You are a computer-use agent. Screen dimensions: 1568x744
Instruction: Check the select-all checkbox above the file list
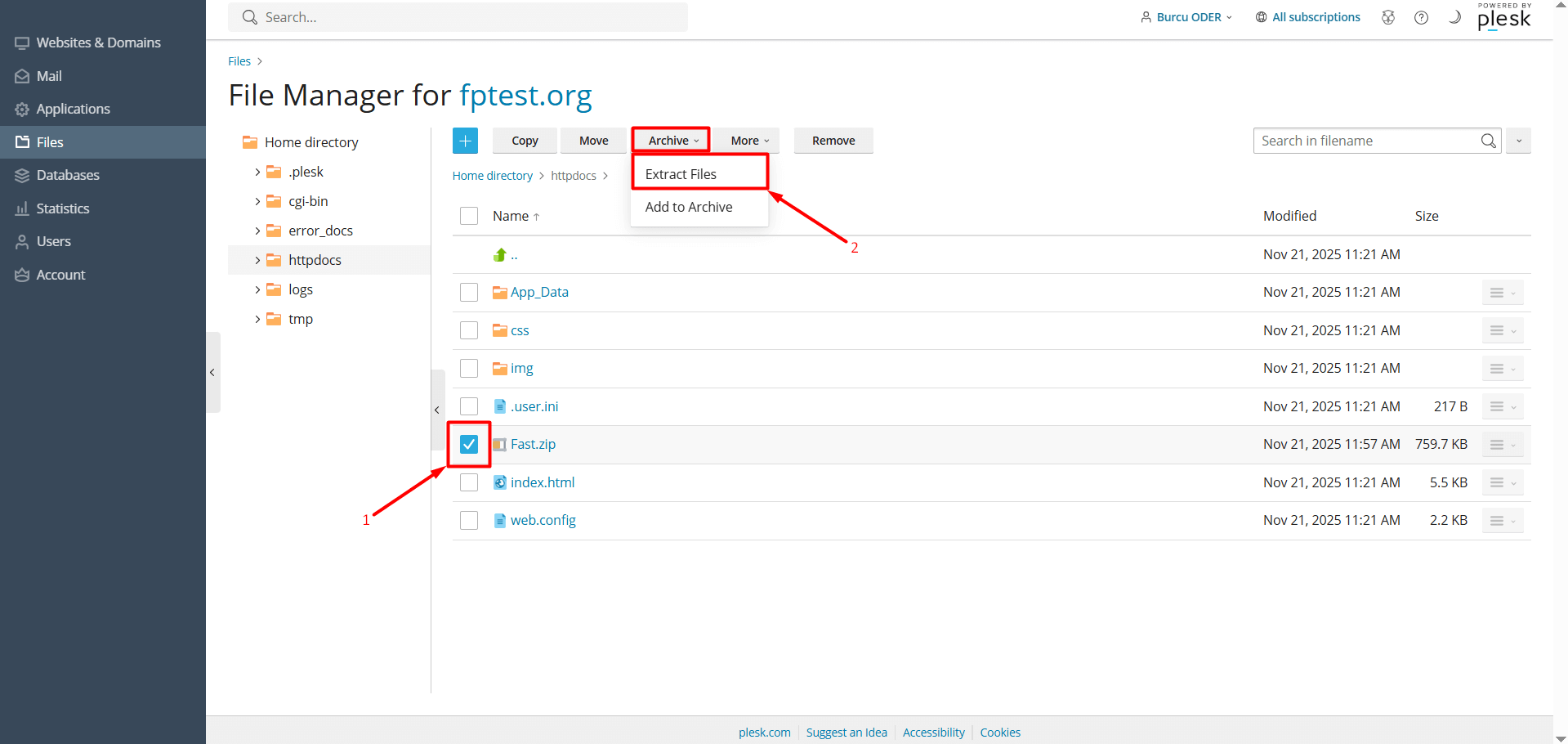point(468,215)
